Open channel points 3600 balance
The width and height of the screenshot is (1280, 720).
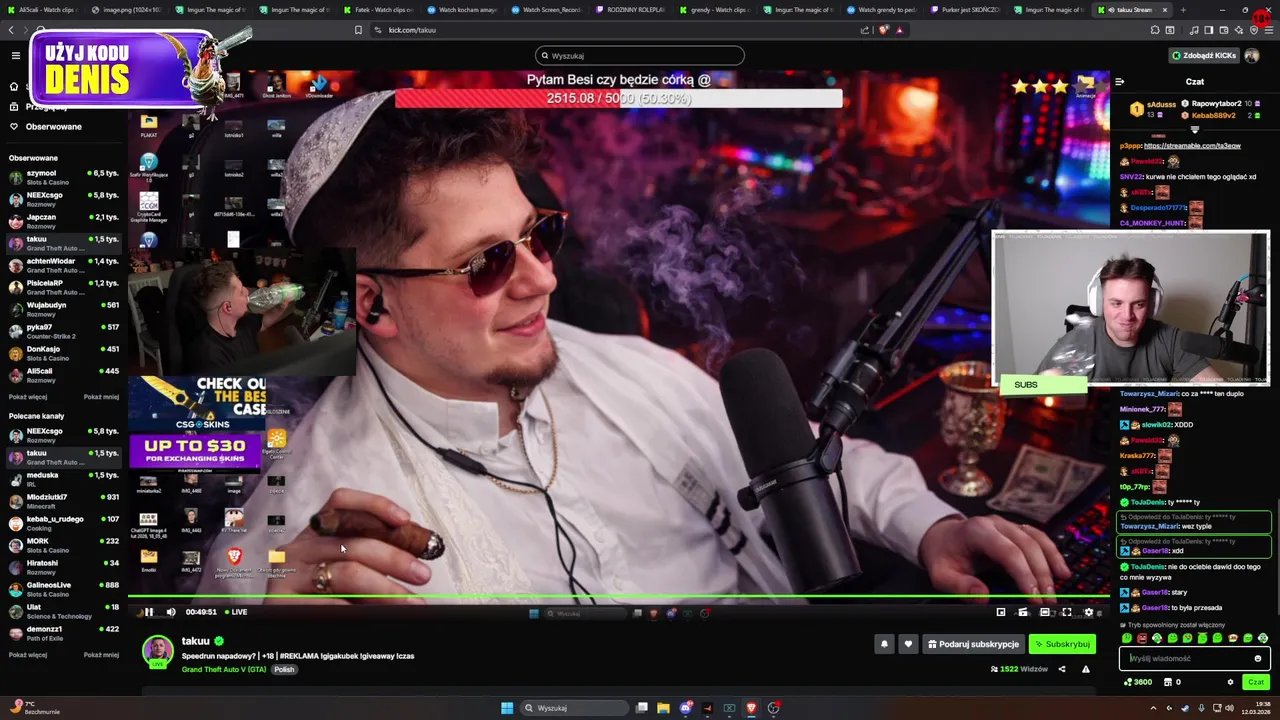(x=1138, y=682)
